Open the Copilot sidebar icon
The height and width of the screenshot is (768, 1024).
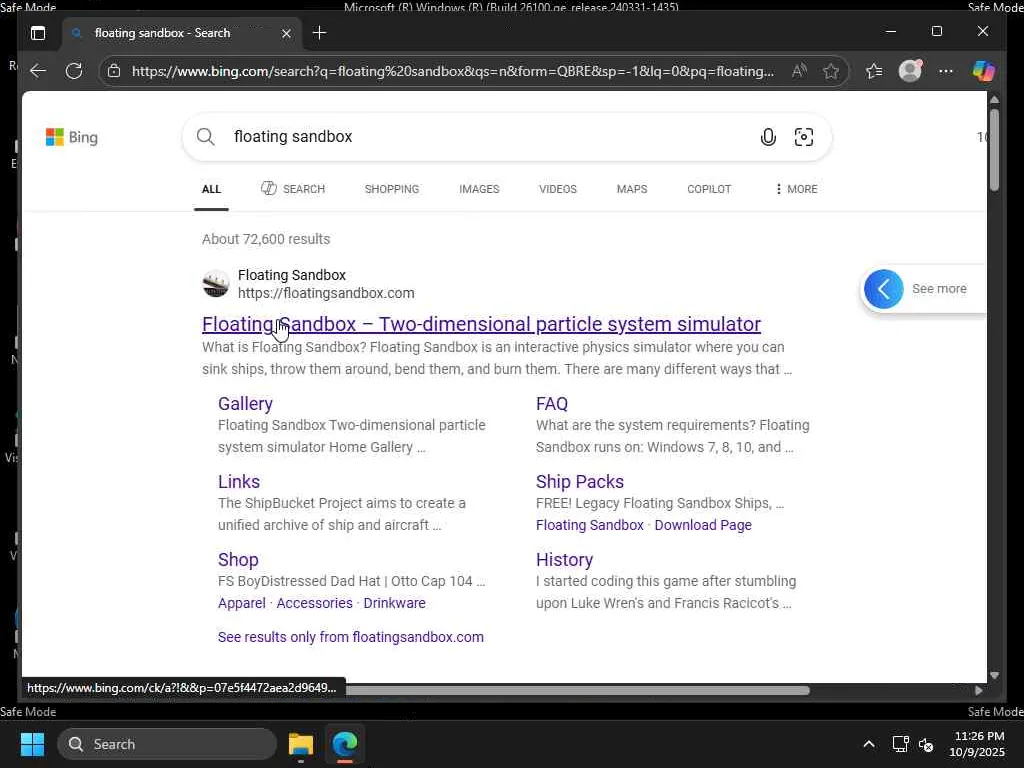click(x=984, y=71)
